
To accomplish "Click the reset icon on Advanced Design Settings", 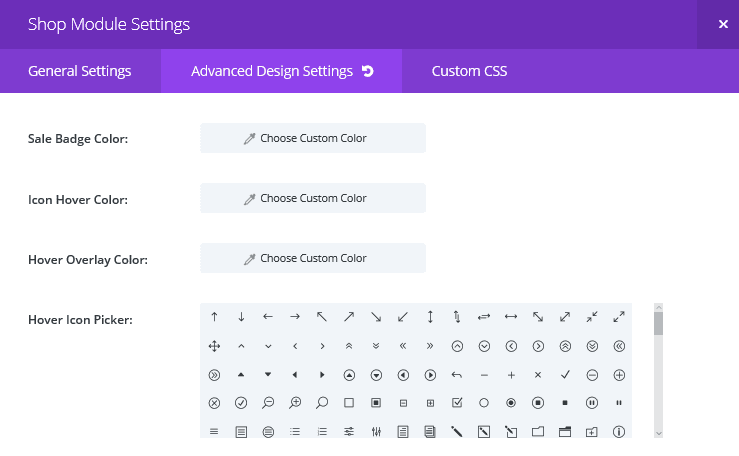I will [x=368, y=72].
